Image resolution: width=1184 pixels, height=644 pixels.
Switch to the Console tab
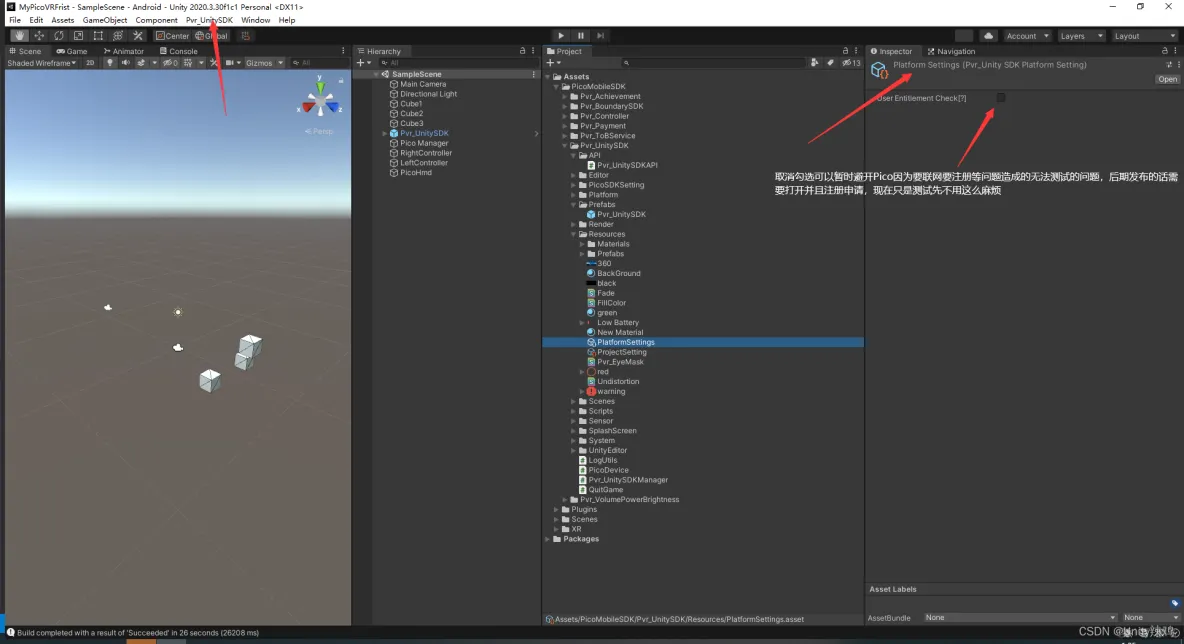click(x=178, y=51)
